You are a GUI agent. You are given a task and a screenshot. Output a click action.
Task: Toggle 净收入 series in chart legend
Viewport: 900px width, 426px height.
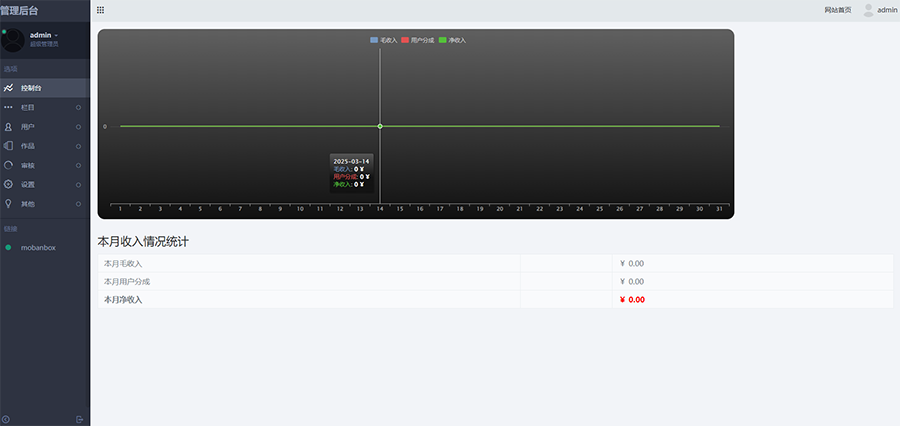click(x=452, y=40)
